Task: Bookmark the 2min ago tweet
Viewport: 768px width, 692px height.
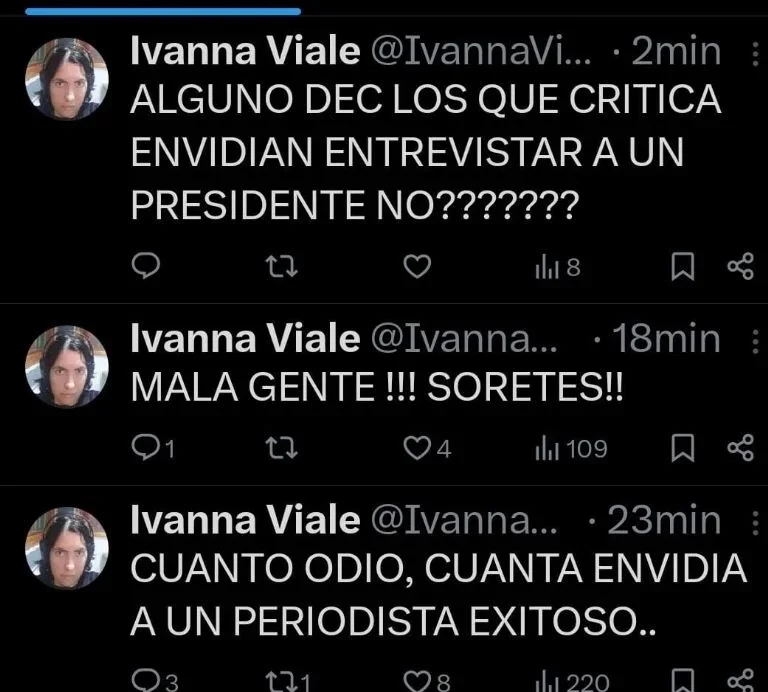Action: (682, 266)
